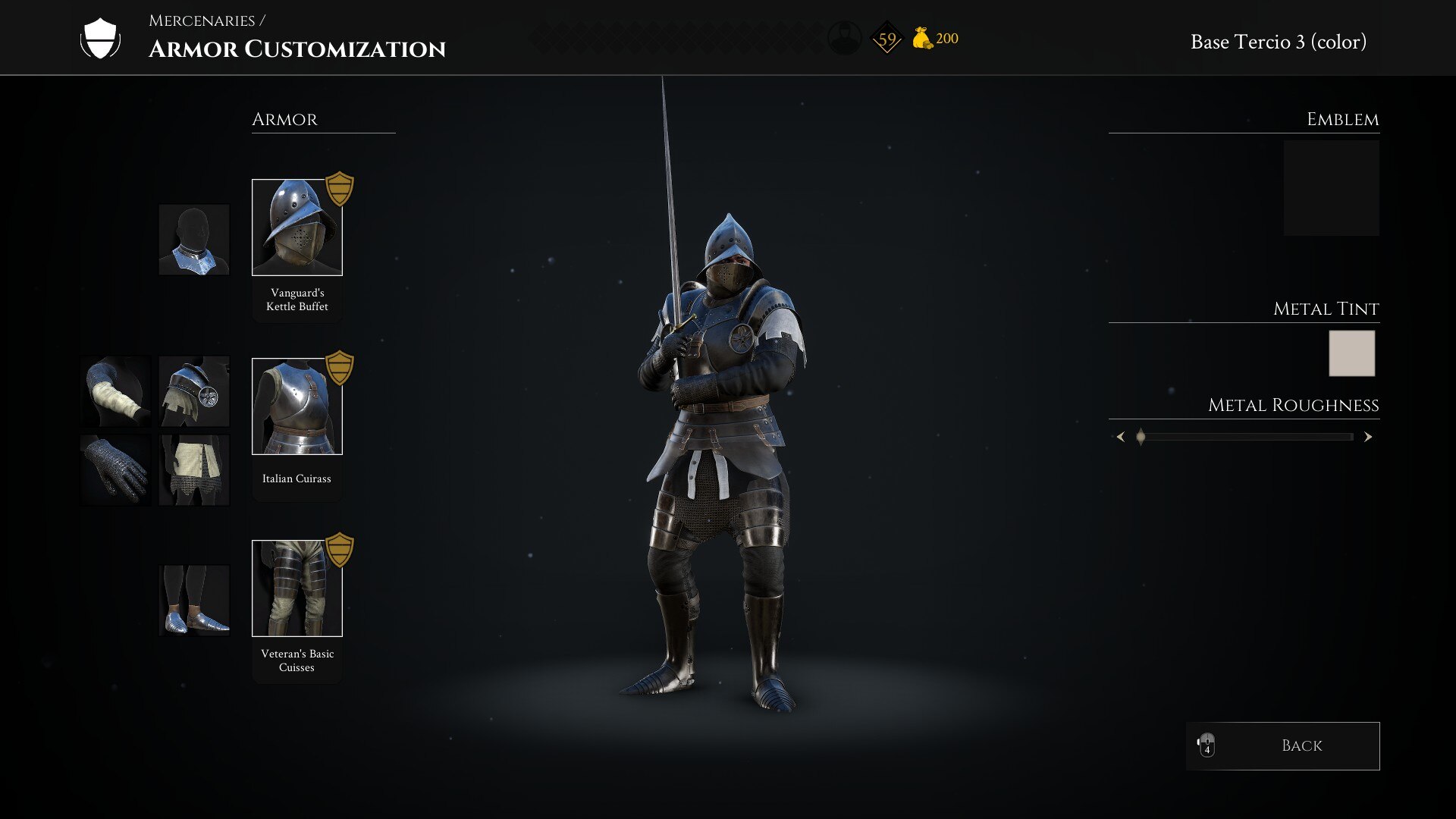
Task: Click the level 59 rank badge
Action: pos(886,39)
